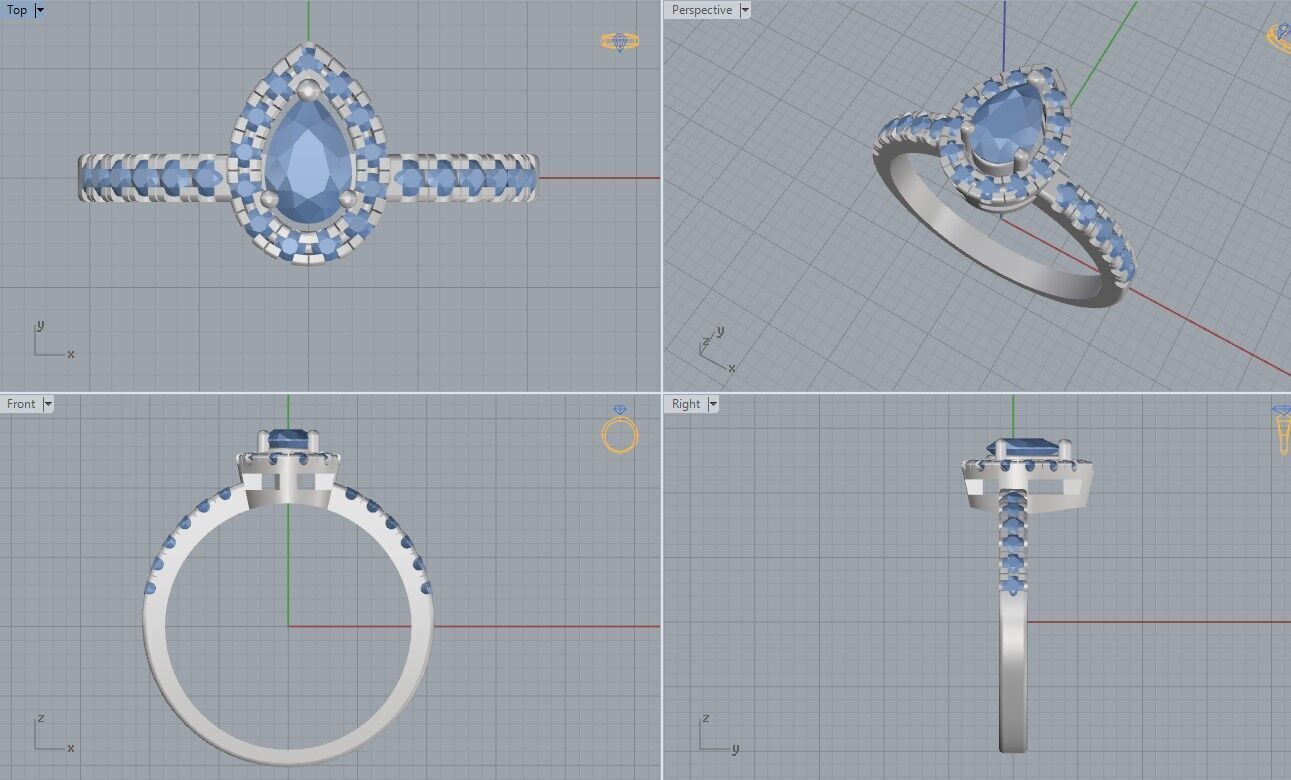Click the Right viewport title label
The width and height of the screenshot is (1291, 780).
686,404
